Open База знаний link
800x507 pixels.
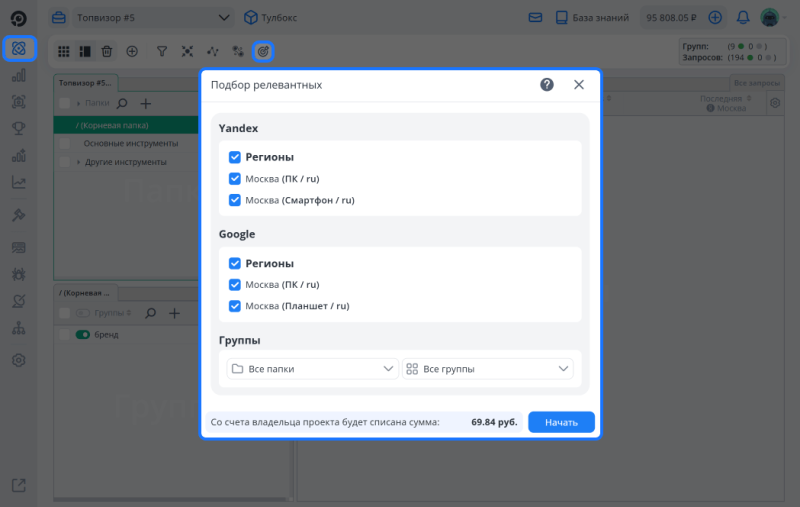[592, 18]
